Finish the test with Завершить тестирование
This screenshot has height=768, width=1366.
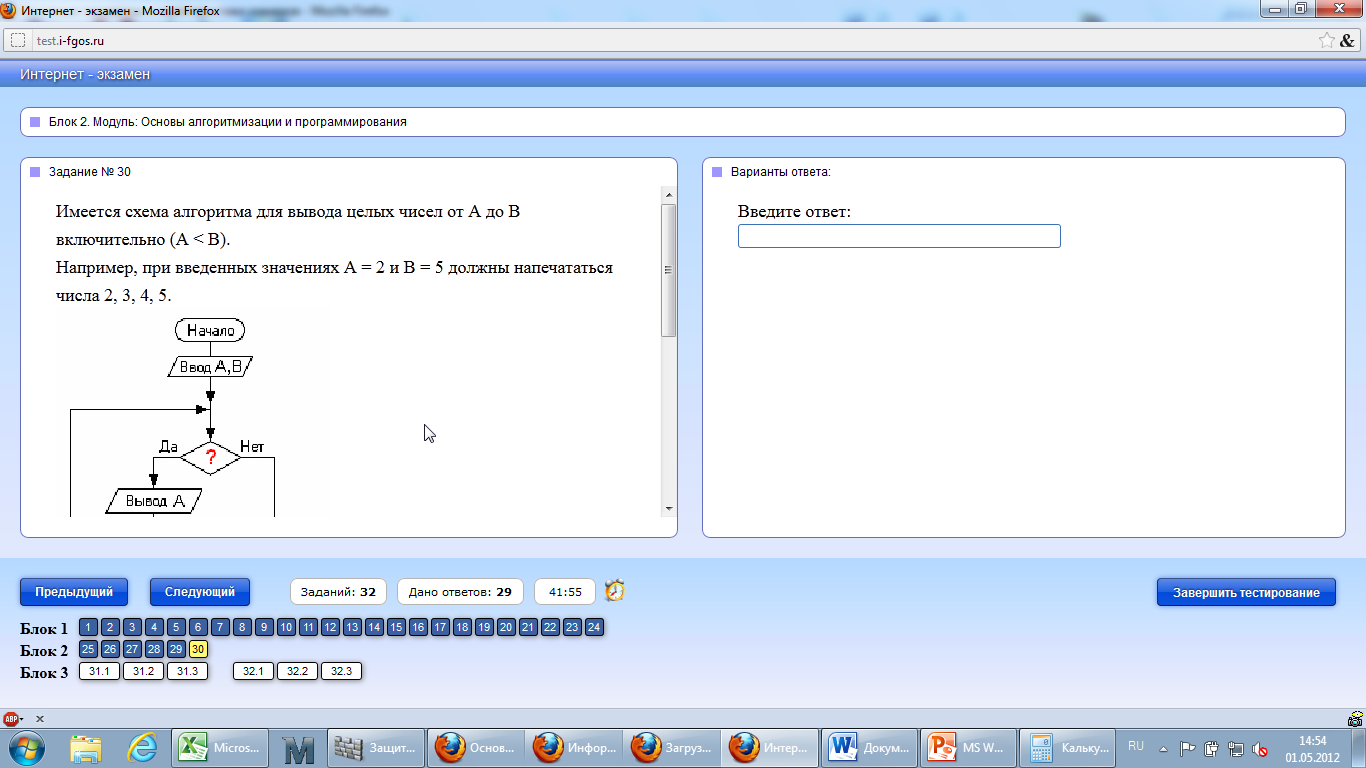point(1246,592)
